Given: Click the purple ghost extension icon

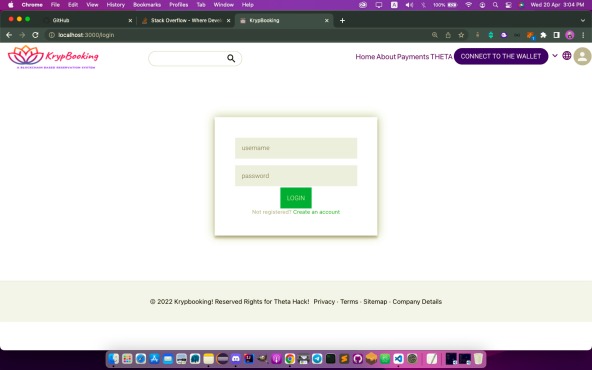Looking at the screenshot, I should tap(504, 35).
